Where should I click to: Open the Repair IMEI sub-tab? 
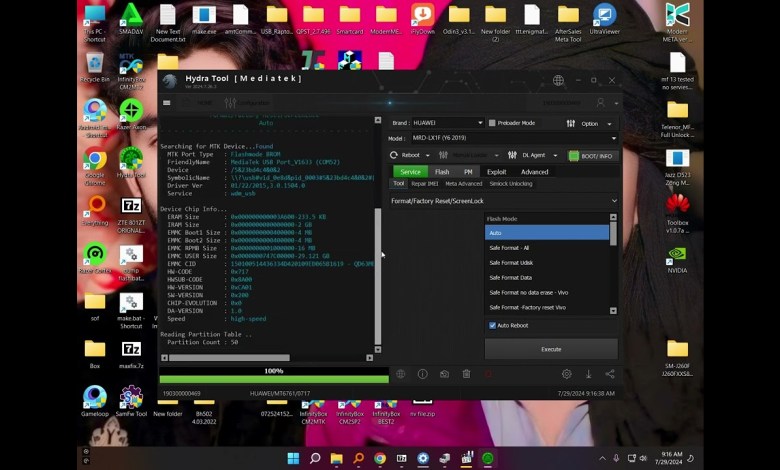click(x=424, y=184)
